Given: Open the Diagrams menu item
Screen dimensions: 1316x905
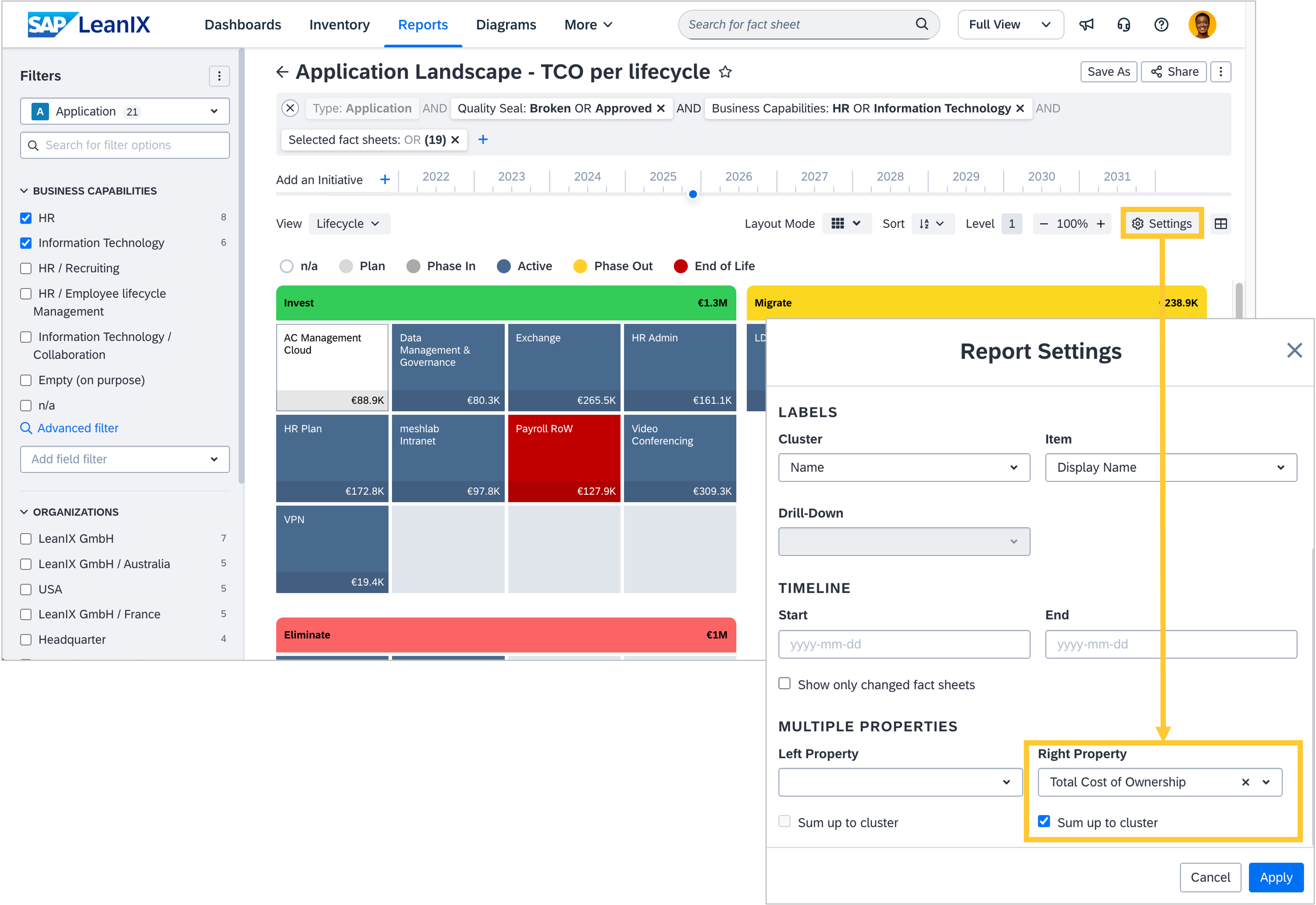Looking at the screenshot, I should 505,24.
